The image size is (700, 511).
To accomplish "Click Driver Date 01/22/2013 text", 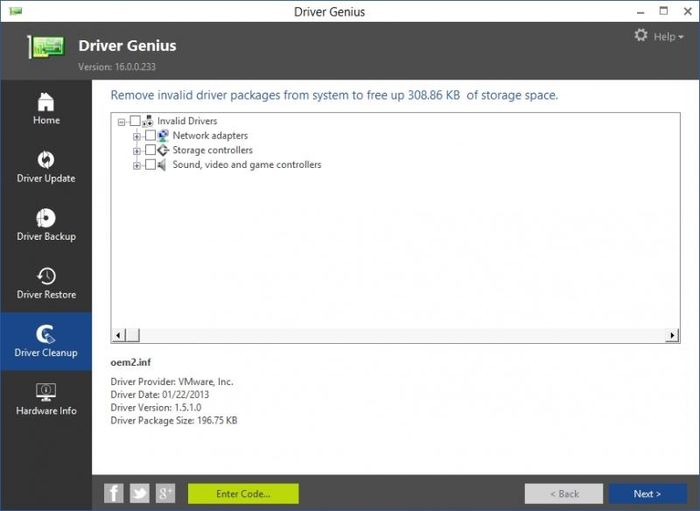I will pos(159,395).
